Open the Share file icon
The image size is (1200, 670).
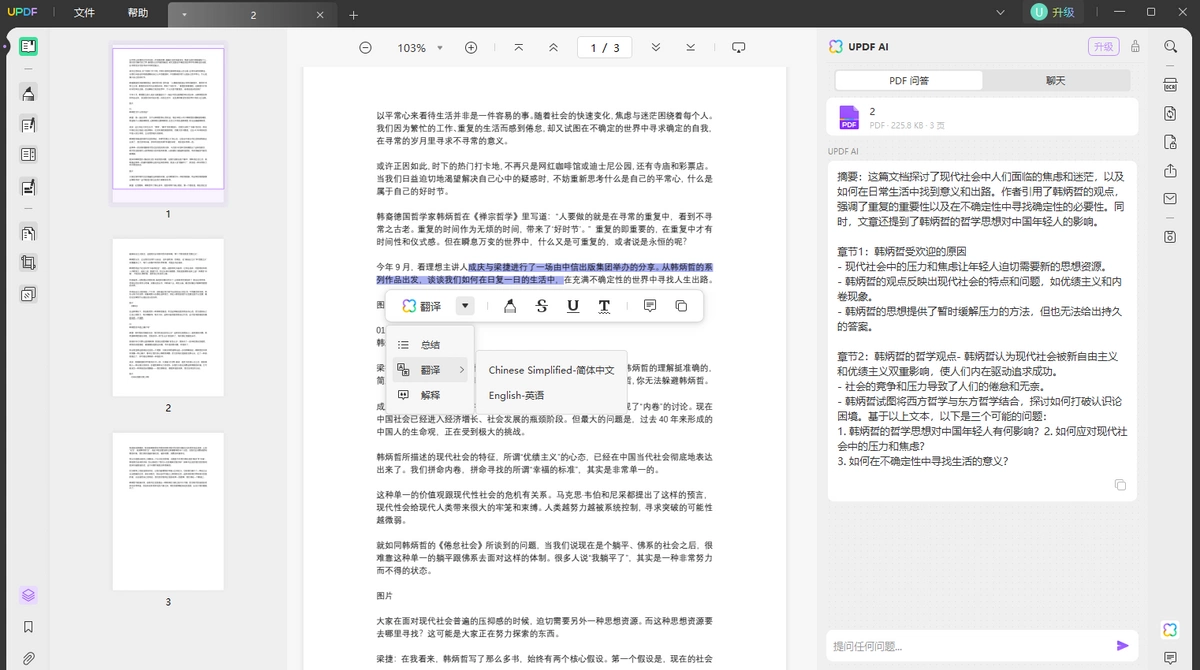(1170, 171)
